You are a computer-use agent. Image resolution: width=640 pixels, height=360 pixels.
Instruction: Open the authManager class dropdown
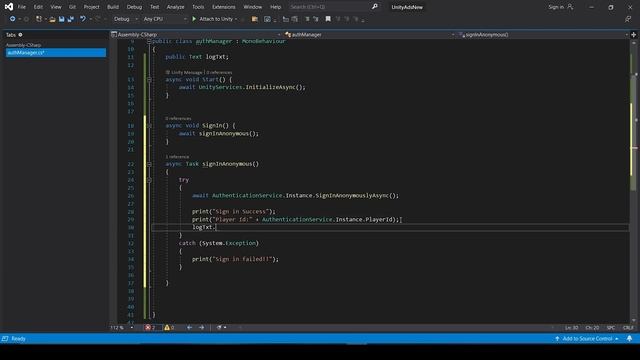click(x=369, y=35)
